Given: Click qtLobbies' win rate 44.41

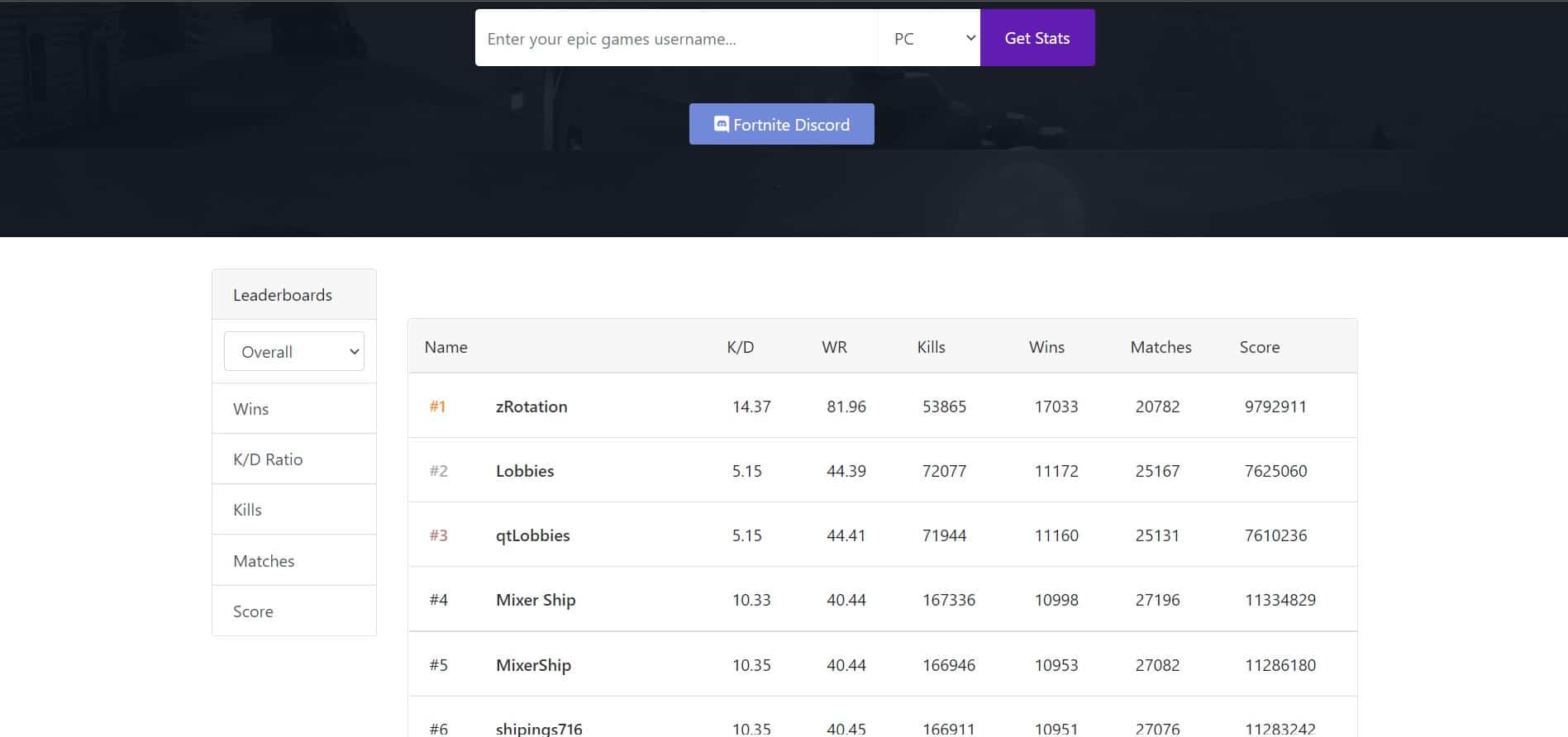Looking at the screenshot, I should point(846,535).
